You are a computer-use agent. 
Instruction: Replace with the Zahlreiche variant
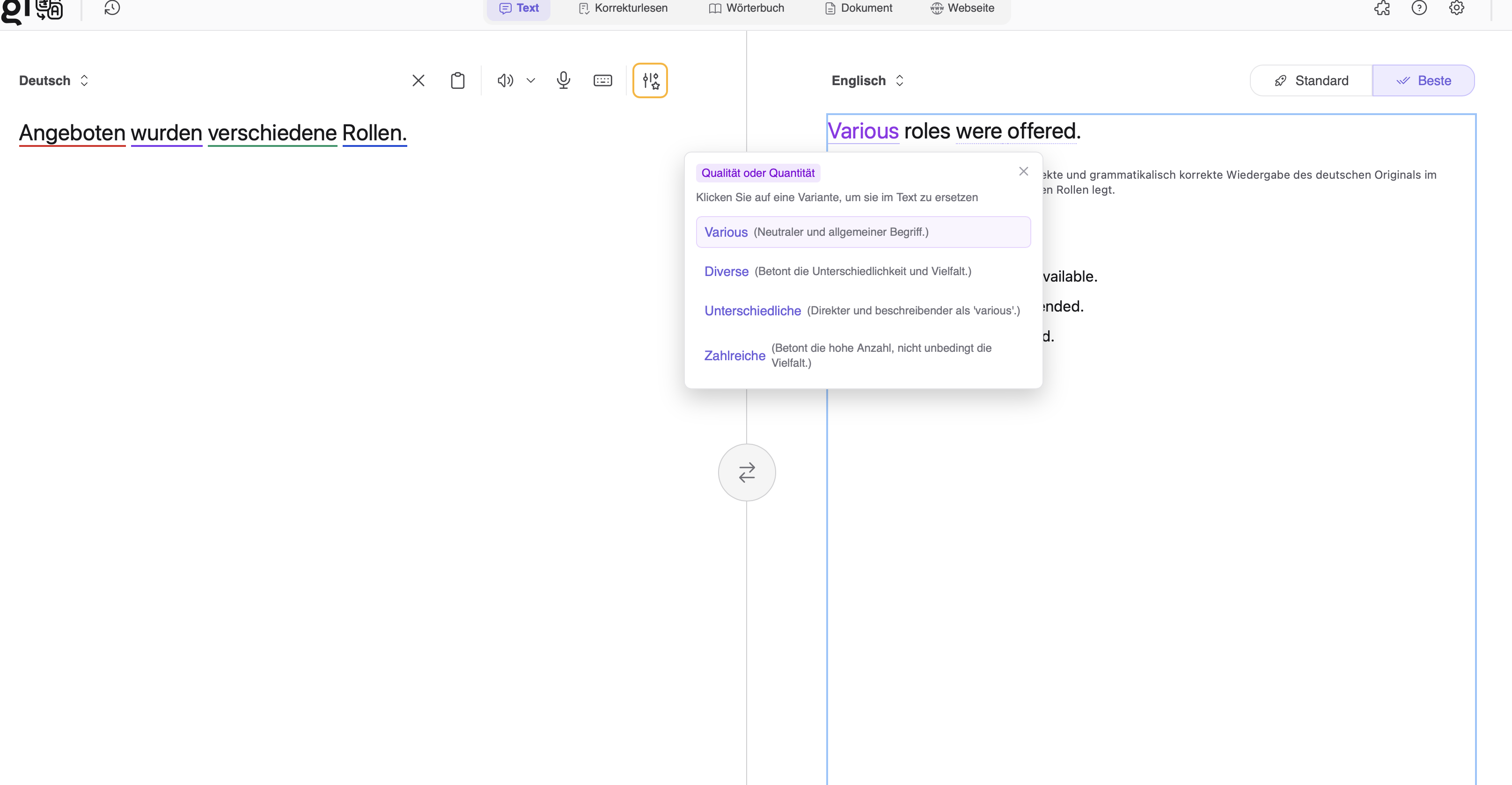point(734,356)
